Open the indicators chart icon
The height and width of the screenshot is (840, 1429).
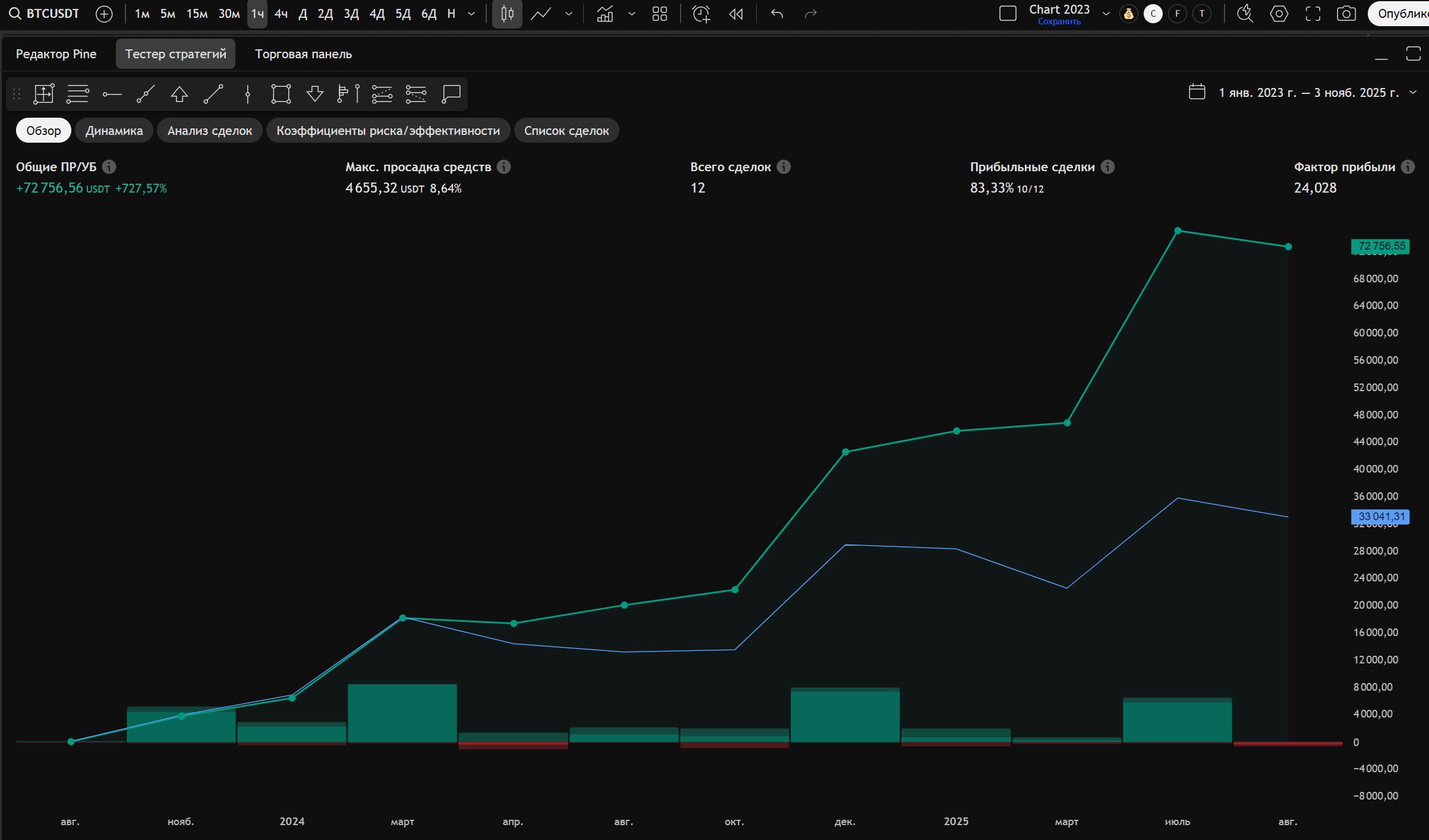(605, 14)
